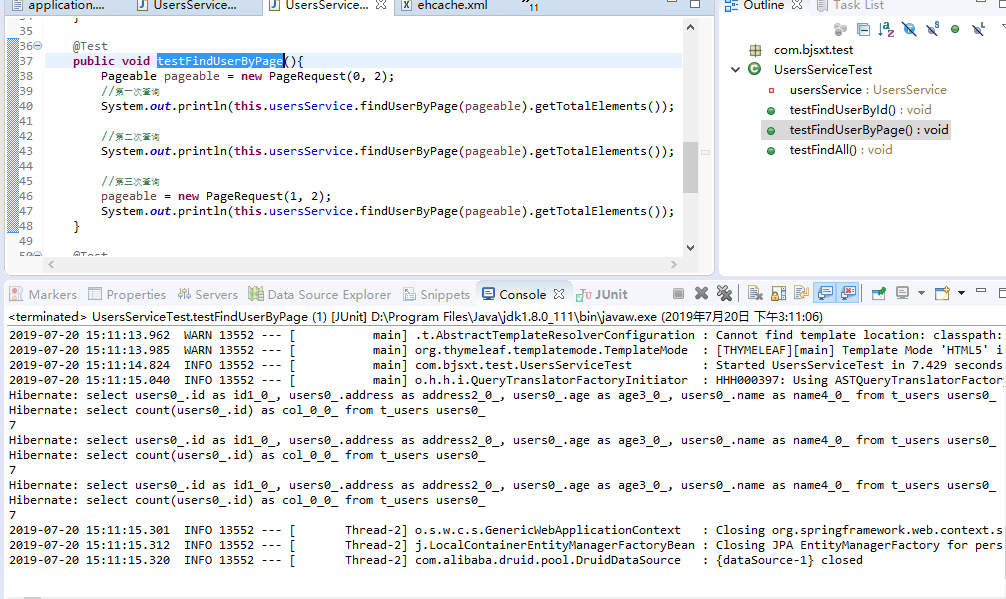Click the @Test annotation on line 36
Image resolution: width=1006 pixels, height=599 pixels.
pyautogui.click(x=90, y=46)
